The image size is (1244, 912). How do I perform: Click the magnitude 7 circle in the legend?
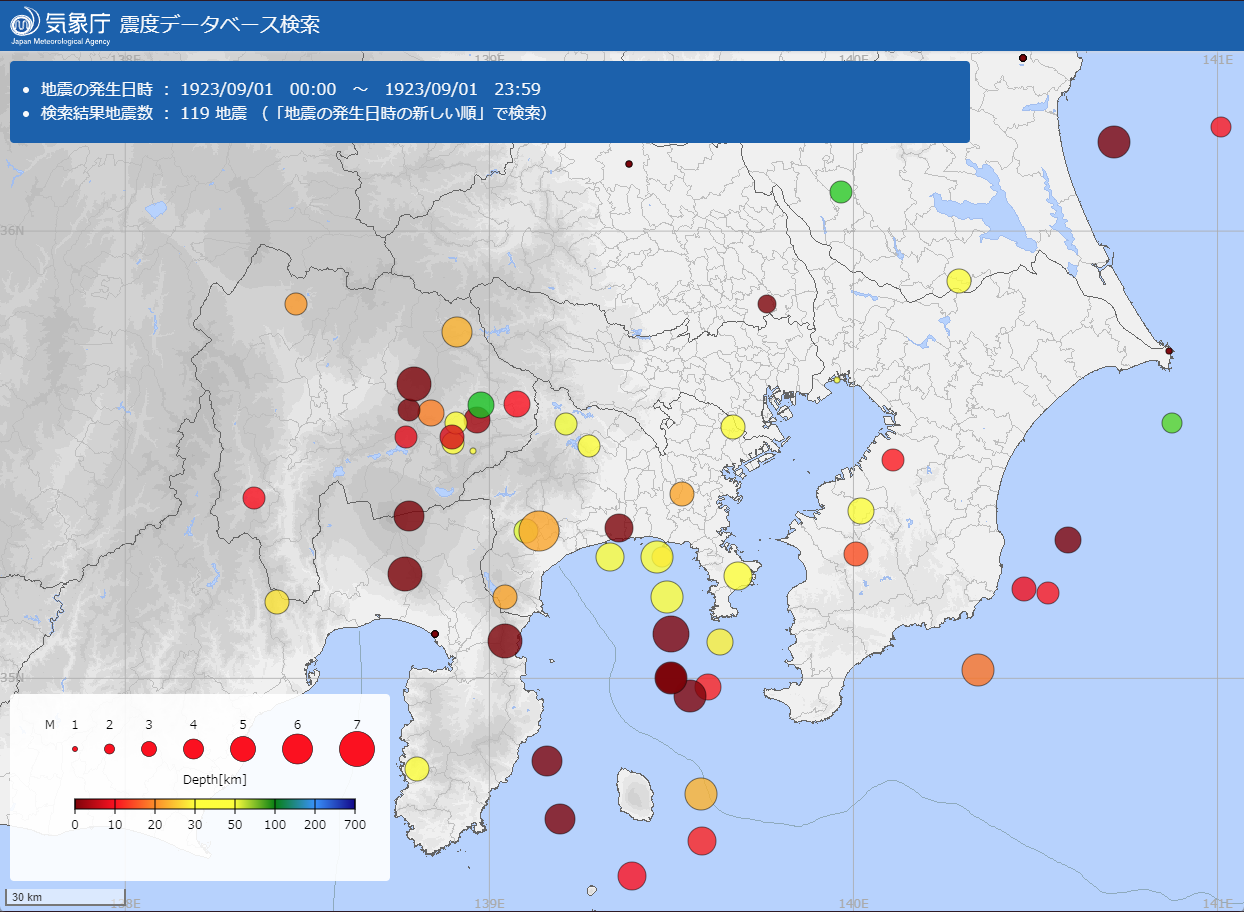click(x=357, y=748)
